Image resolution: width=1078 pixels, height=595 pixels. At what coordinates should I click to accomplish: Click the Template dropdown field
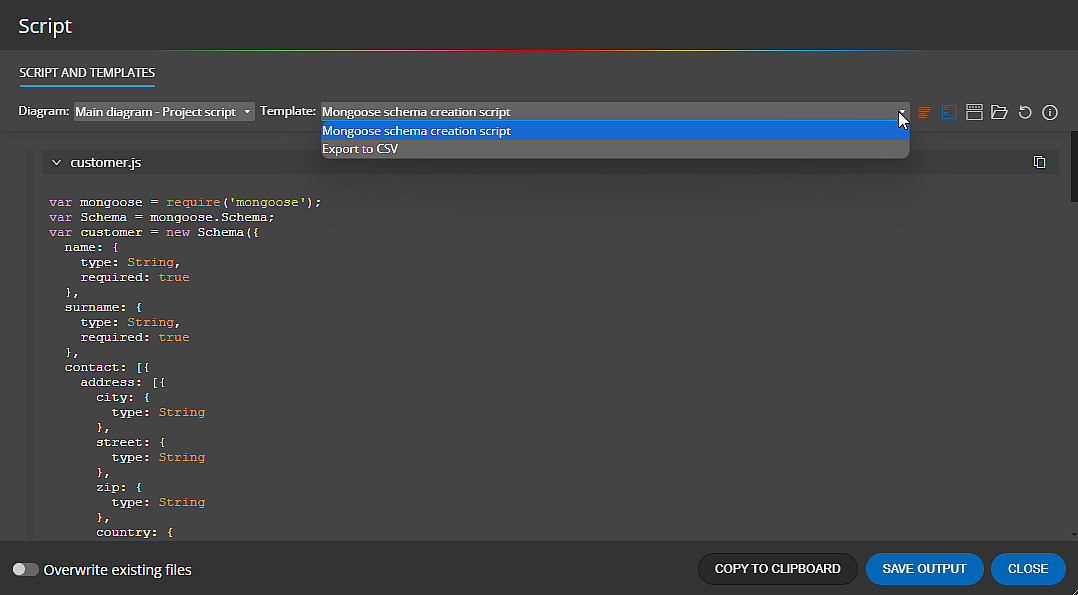[x=612, y=112]
